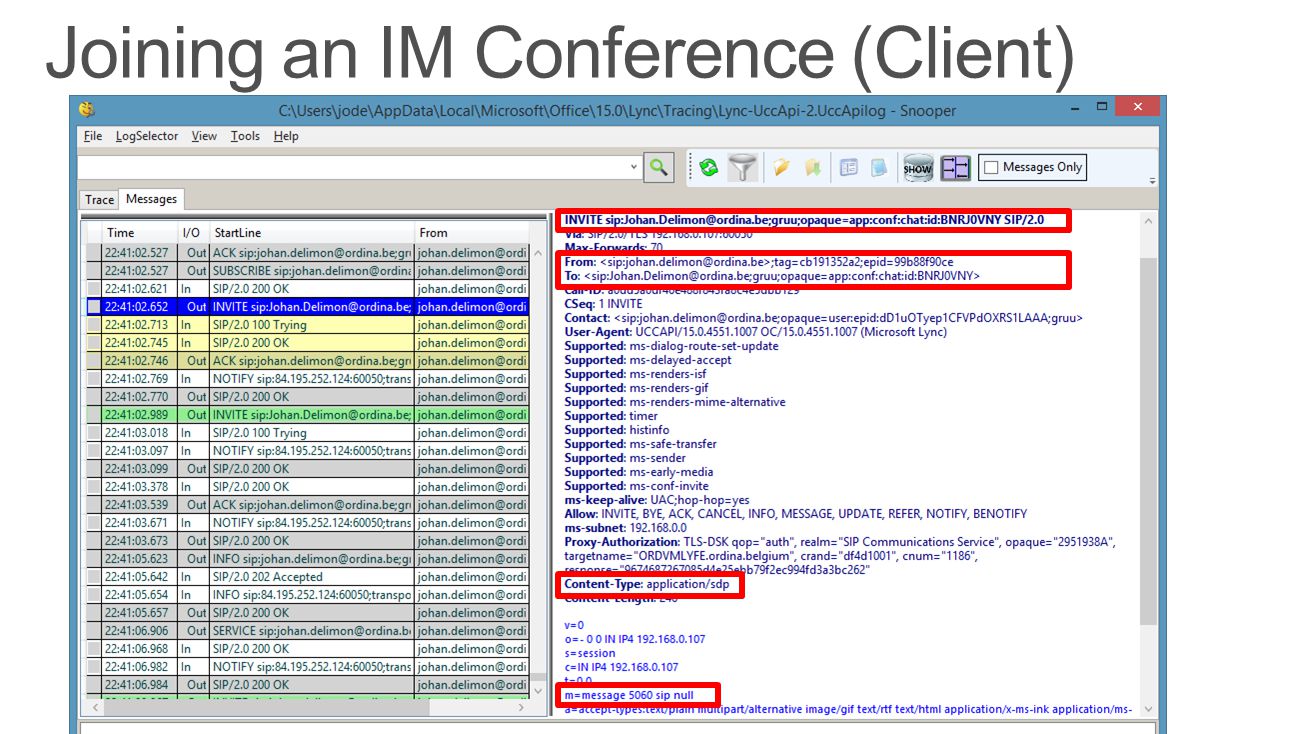Open the View menu
This screenshot has width=1305, height=734.
pos(204,136)
